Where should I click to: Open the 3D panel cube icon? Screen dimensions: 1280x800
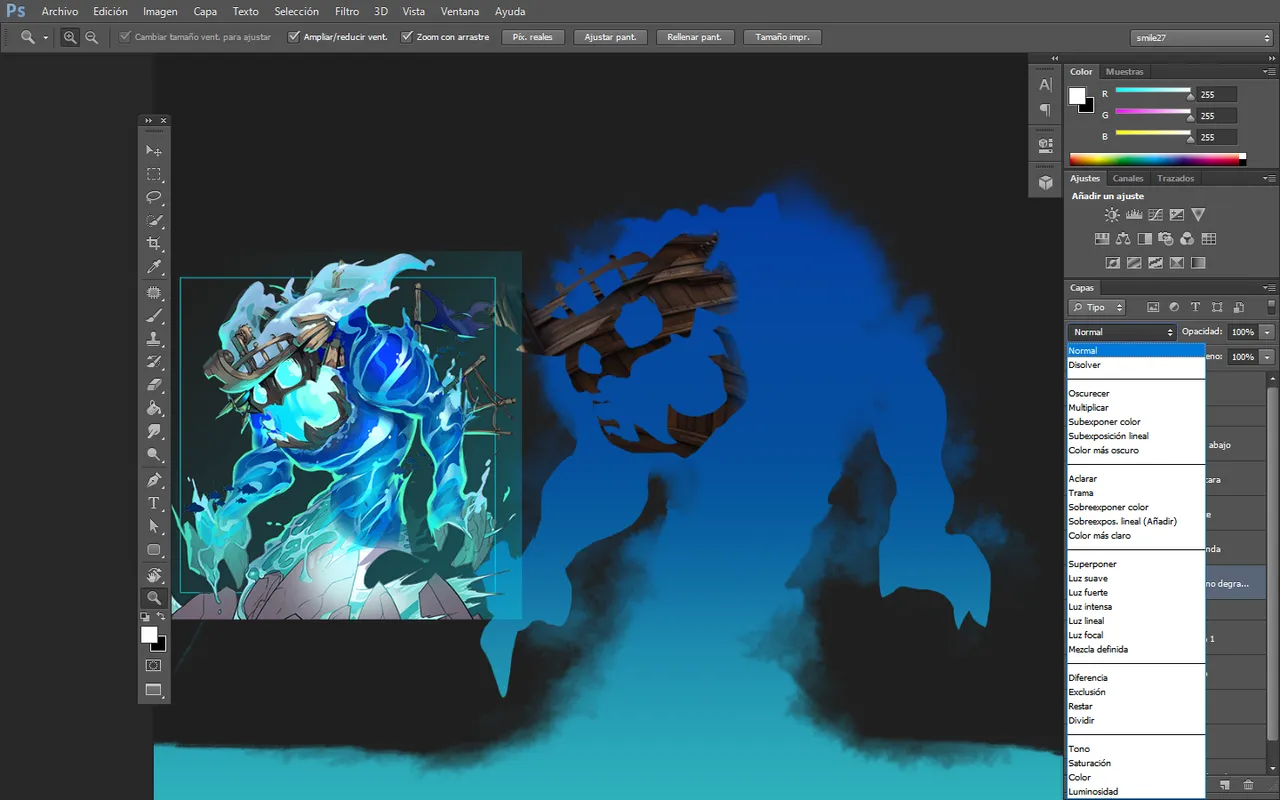(x=1045, y=182)
